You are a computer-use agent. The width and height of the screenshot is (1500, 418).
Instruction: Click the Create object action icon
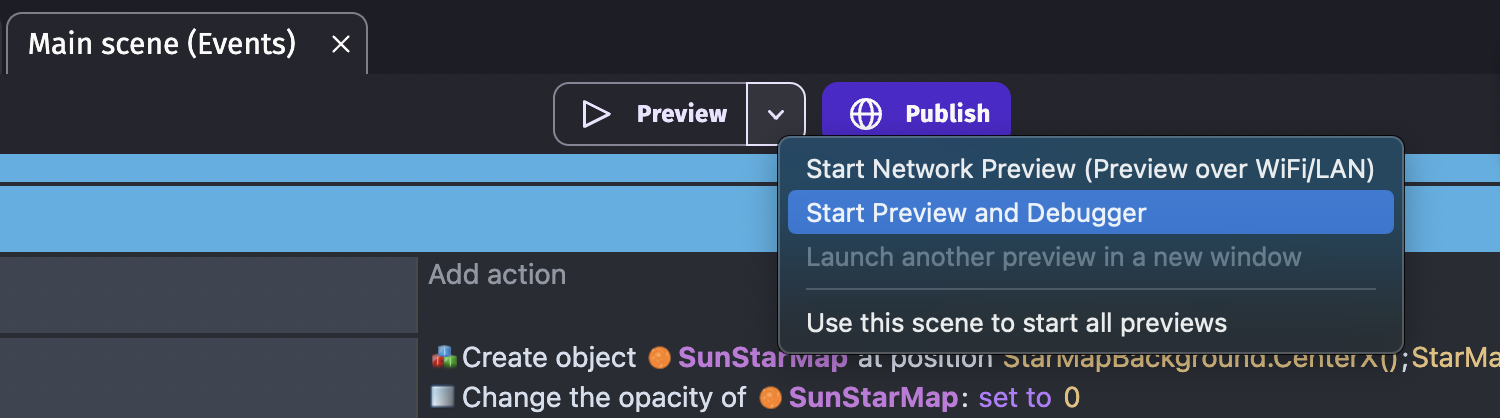(x=443, y=357)
